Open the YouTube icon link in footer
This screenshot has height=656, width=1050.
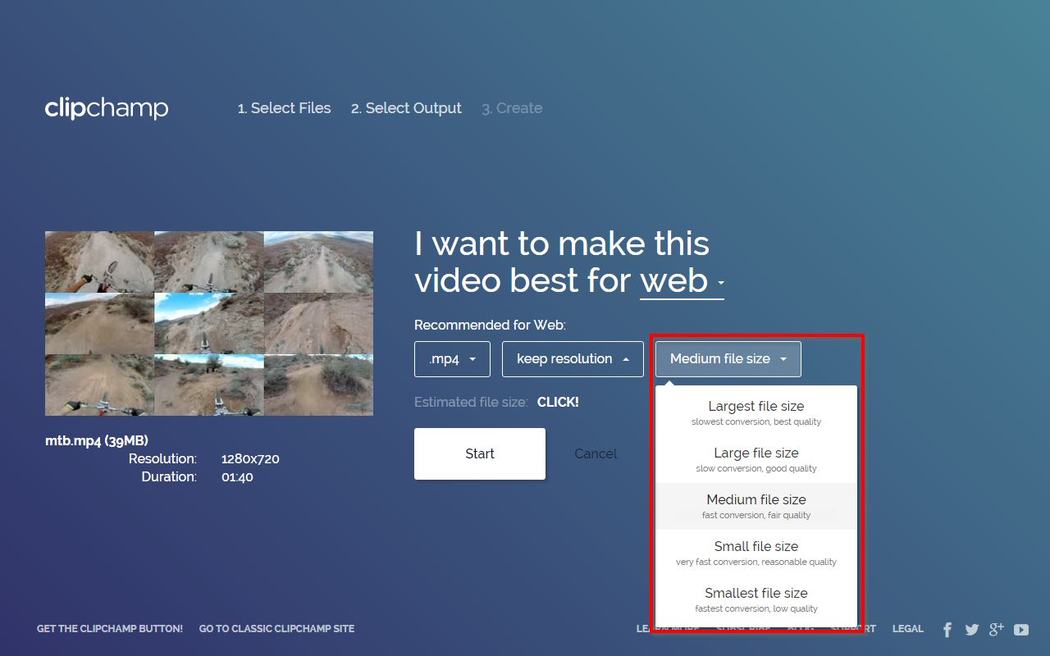pos(1021,629)
